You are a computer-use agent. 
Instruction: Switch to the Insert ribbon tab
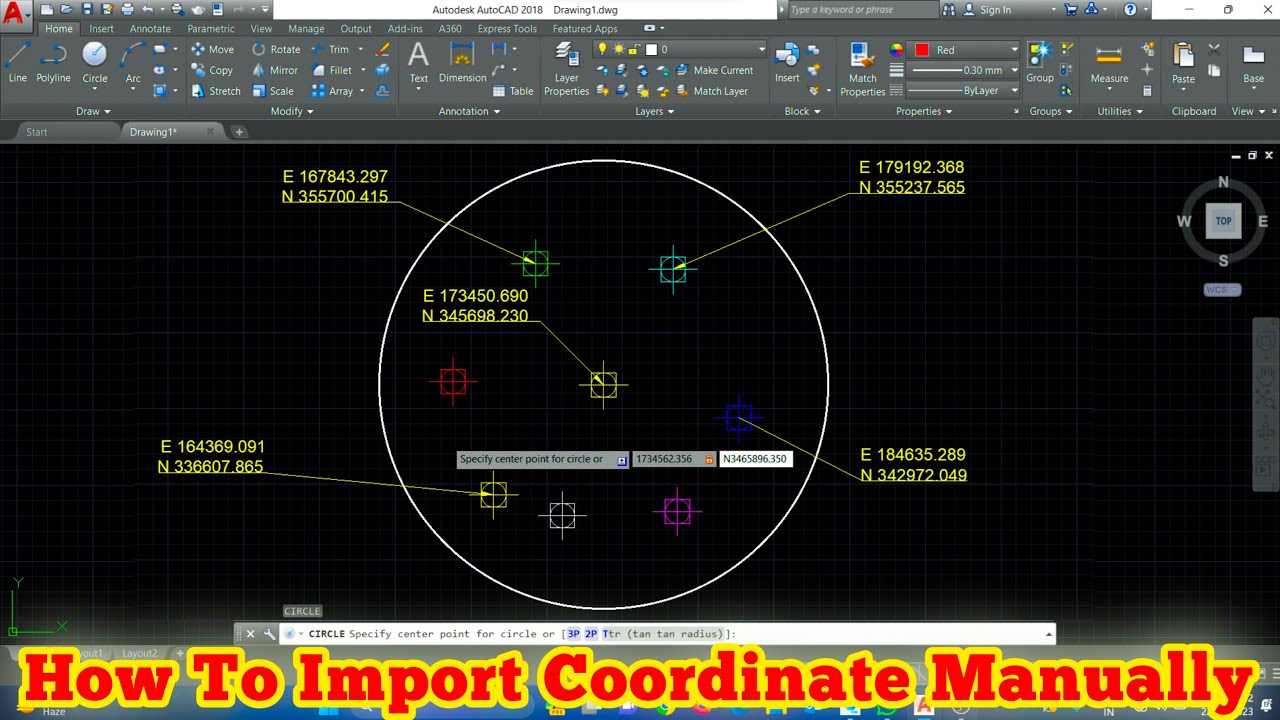tap(101, 29)
